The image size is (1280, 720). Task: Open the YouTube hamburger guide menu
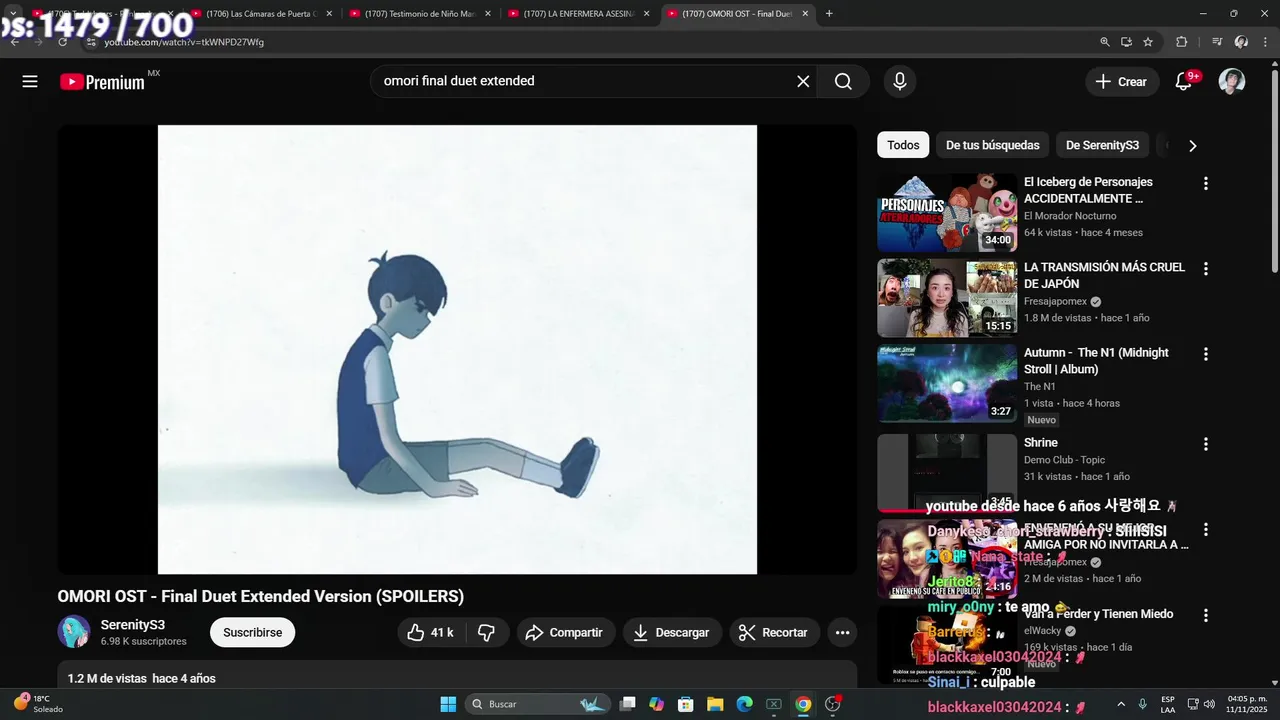click(x=30, y=82)
